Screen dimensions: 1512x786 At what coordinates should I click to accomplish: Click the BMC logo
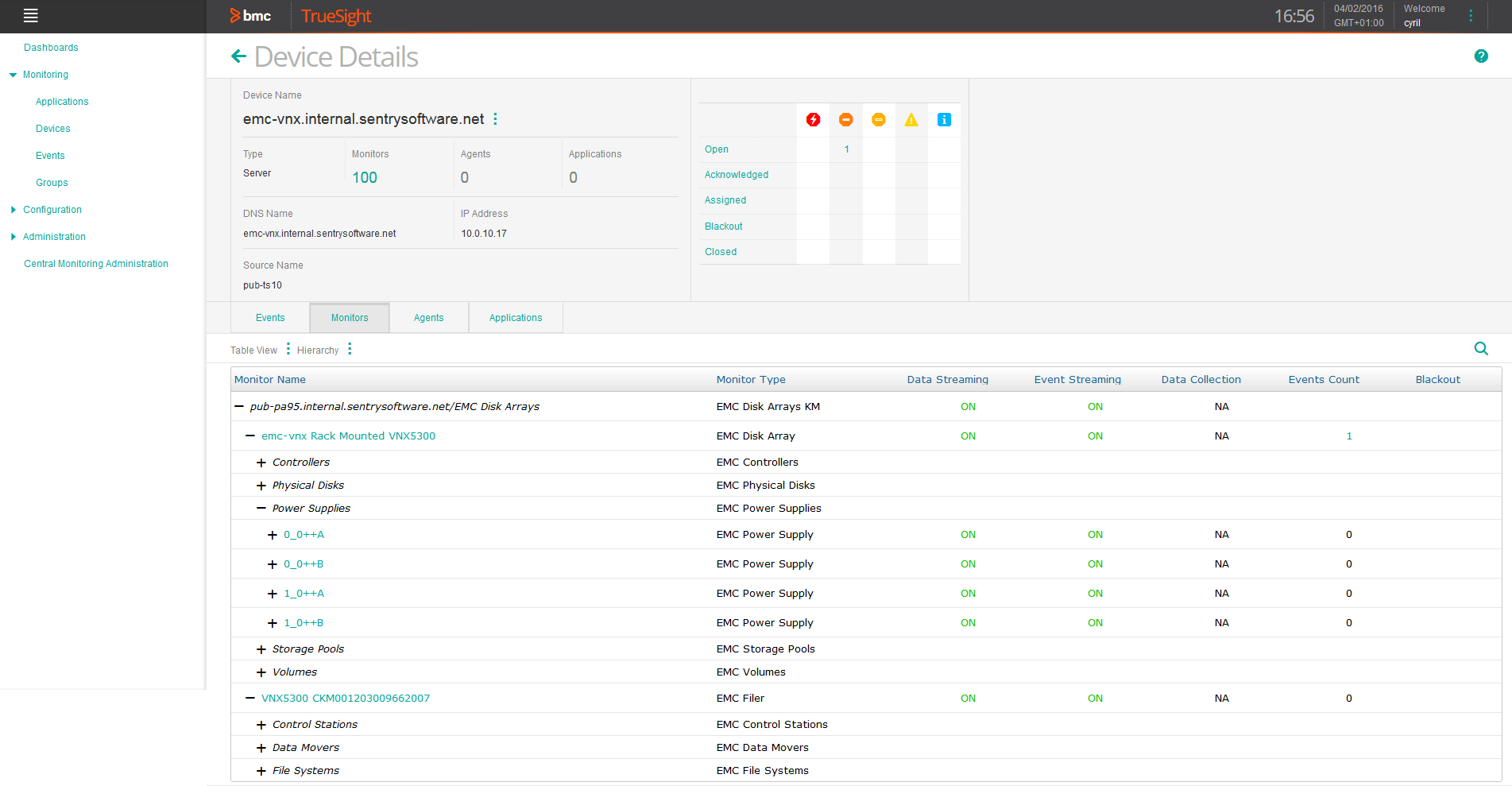pyautogui.click(x=250, y=16)
